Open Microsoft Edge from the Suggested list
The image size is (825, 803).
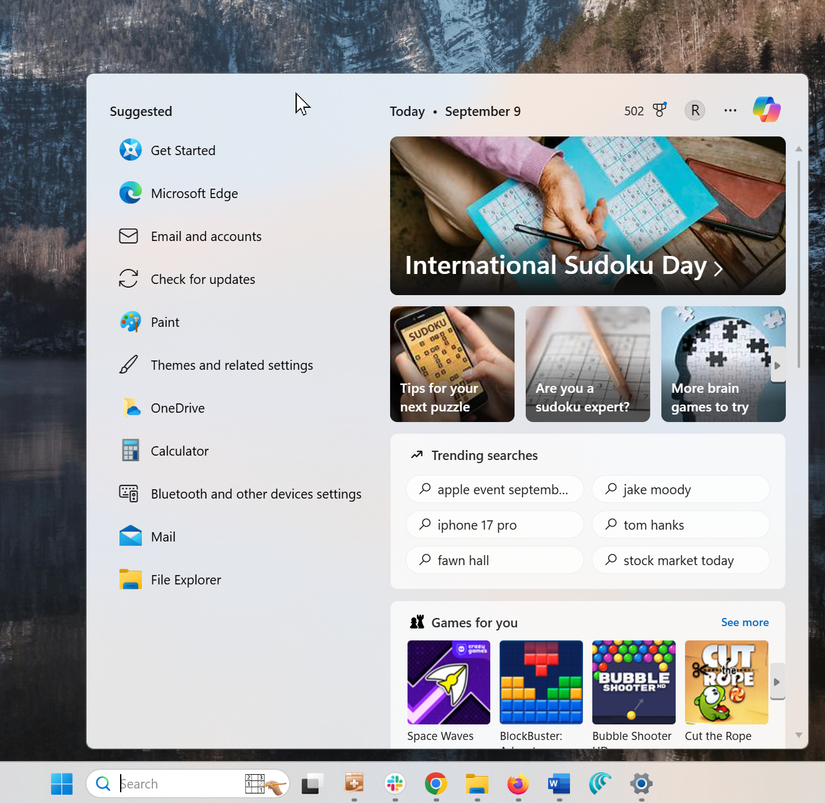pyautogui.click(x=194, y=193)
